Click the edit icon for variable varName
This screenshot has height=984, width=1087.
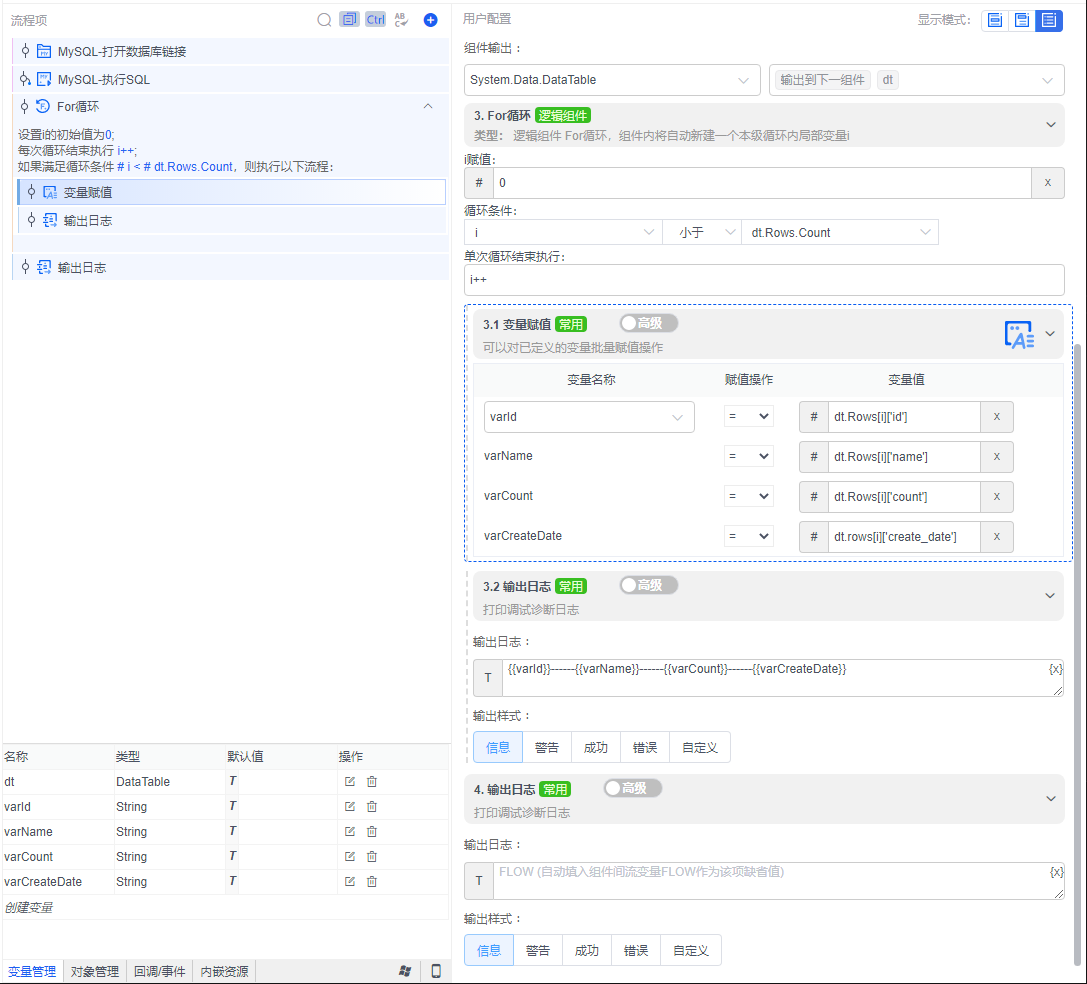coord(350,832)
